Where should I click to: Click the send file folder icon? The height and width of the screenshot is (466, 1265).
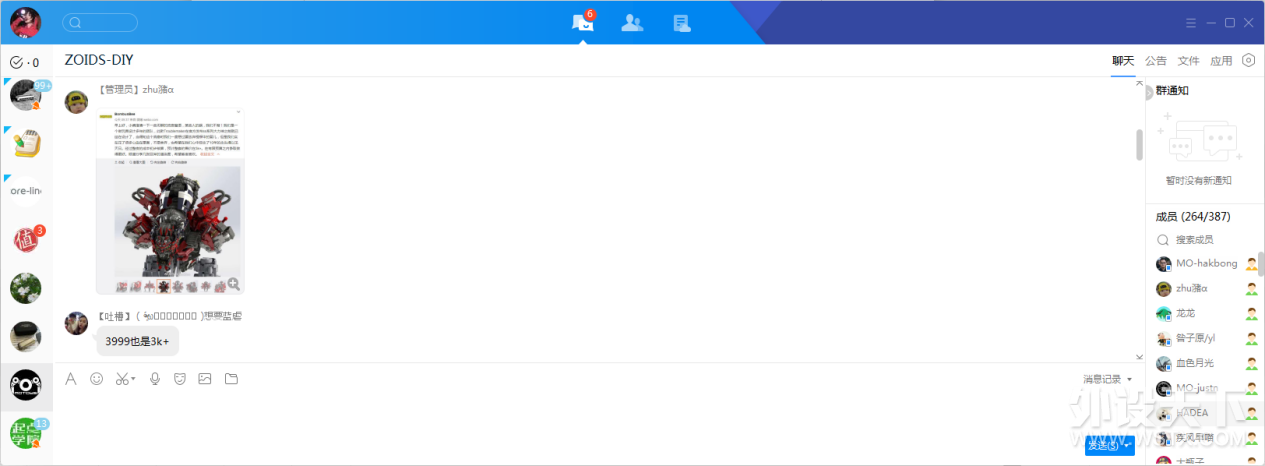232,379
